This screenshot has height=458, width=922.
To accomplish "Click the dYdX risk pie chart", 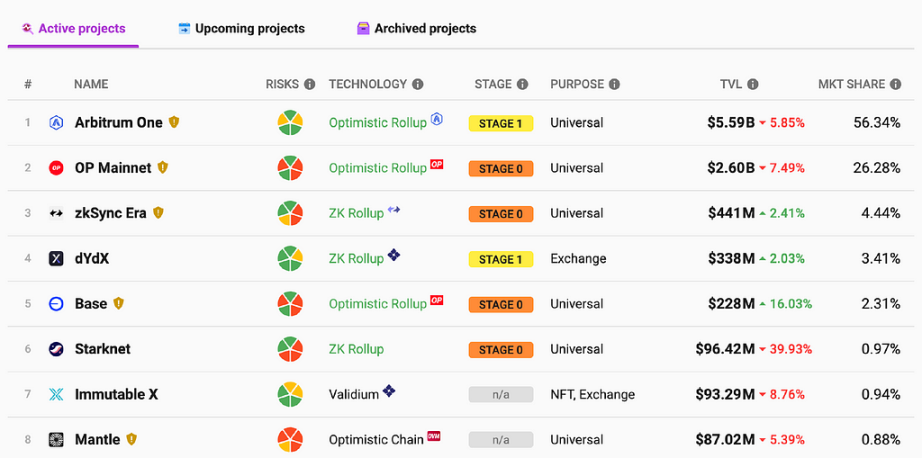I will point(290,259).
